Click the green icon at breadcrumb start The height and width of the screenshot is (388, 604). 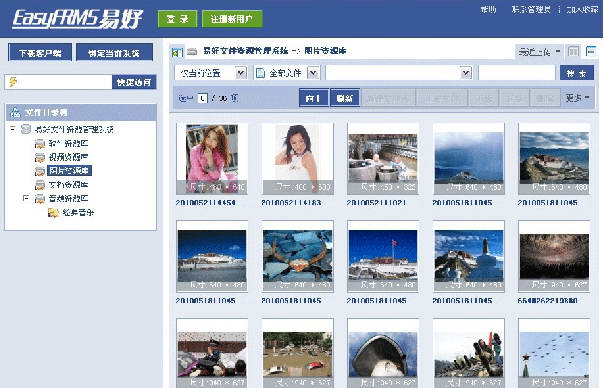[177, 51]
